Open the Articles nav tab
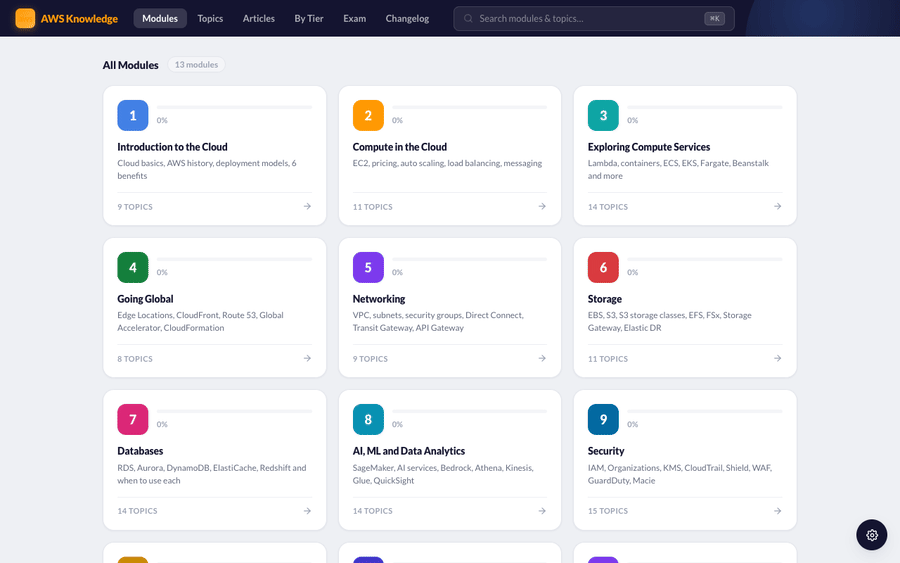The image size is (900, 563). 259,18
